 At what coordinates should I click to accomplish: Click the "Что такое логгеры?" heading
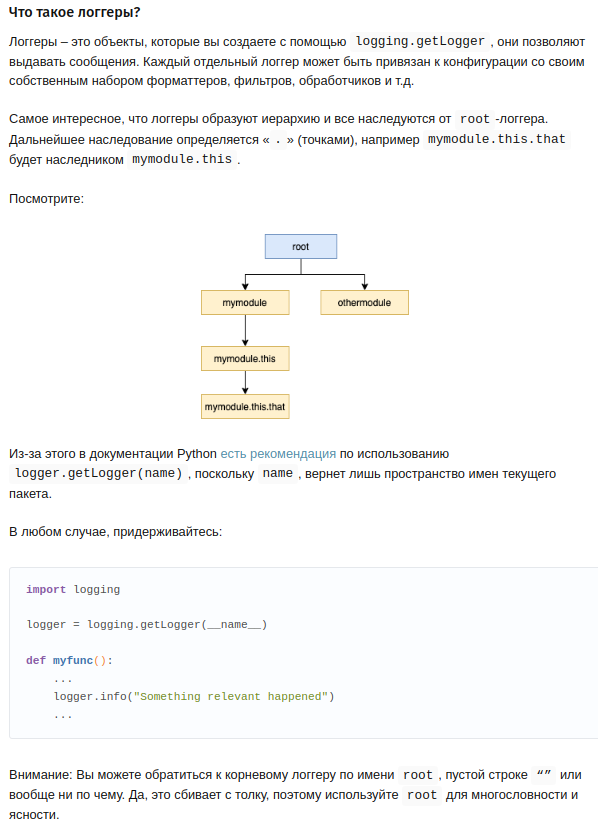[74, 12]
